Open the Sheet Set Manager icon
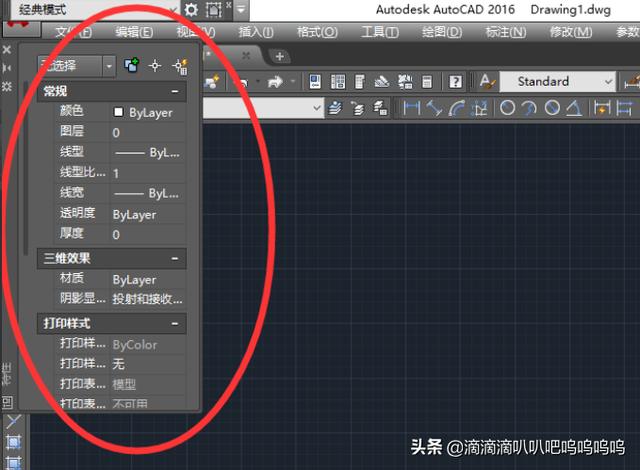The width and height of the screenshot is (640, 470). pos(382,82)
